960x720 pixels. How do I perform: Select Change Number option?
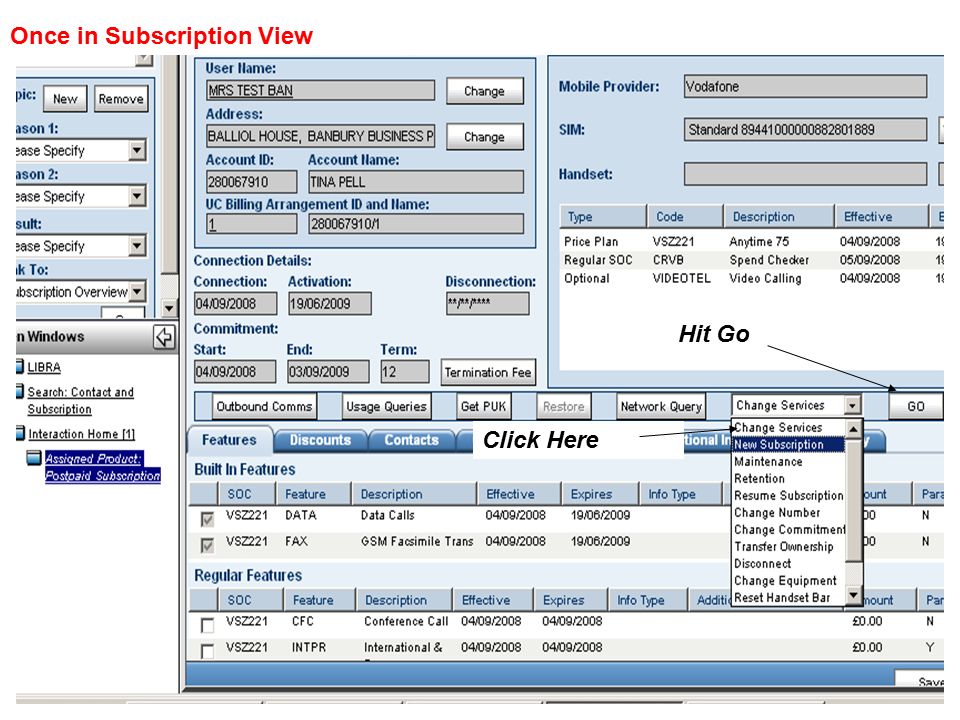[788, 512]
